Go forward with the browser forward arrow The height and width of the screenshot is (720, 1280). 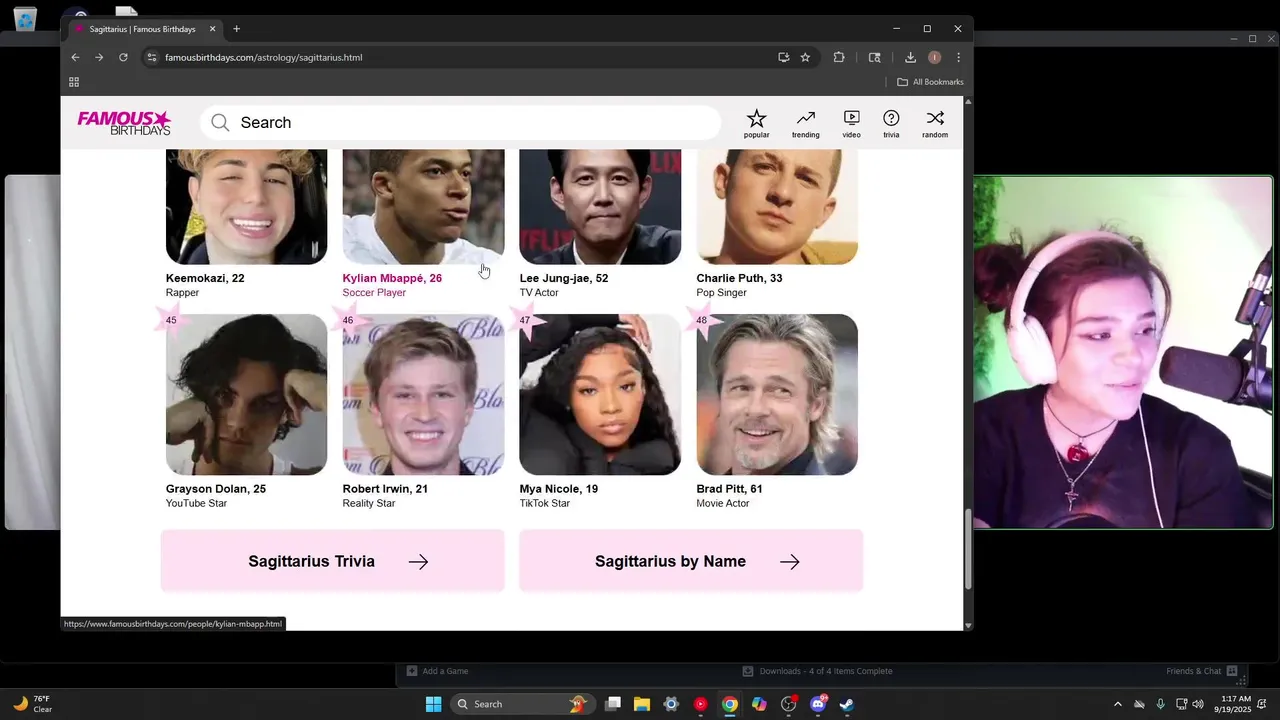(99, 57)
